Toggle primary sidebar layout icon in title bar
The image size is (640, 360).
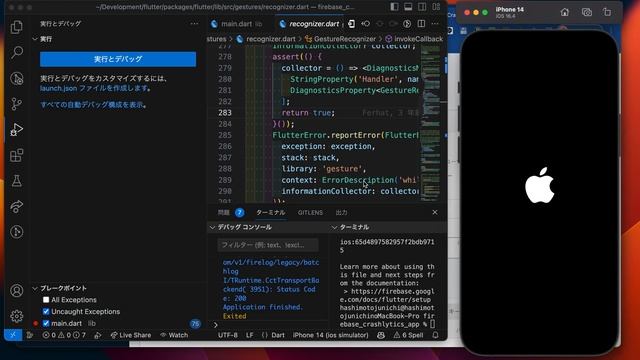394,7
